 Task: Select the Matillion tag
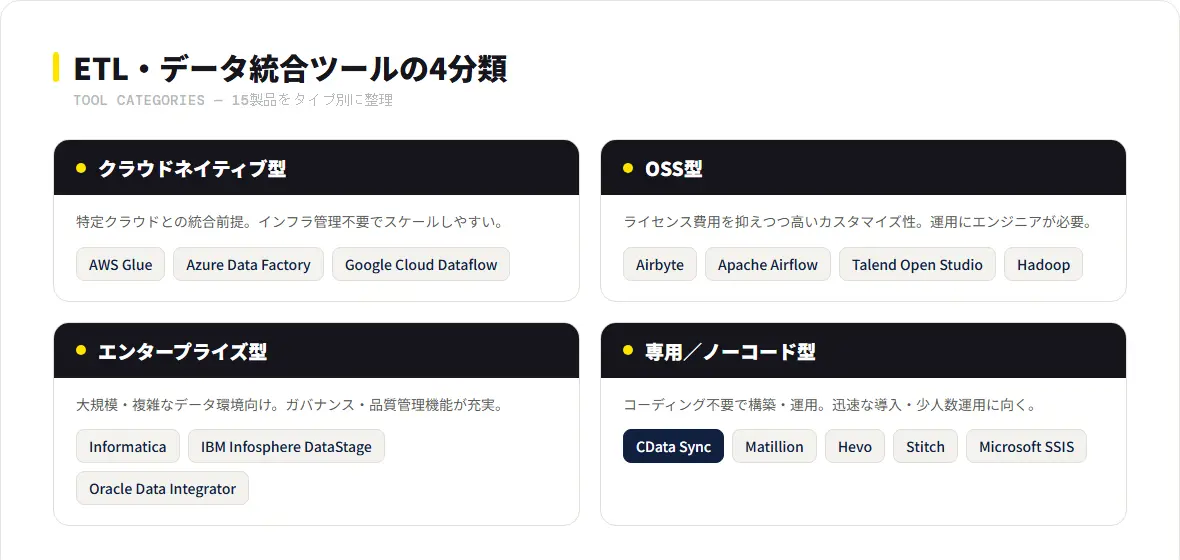click(774, 446)
